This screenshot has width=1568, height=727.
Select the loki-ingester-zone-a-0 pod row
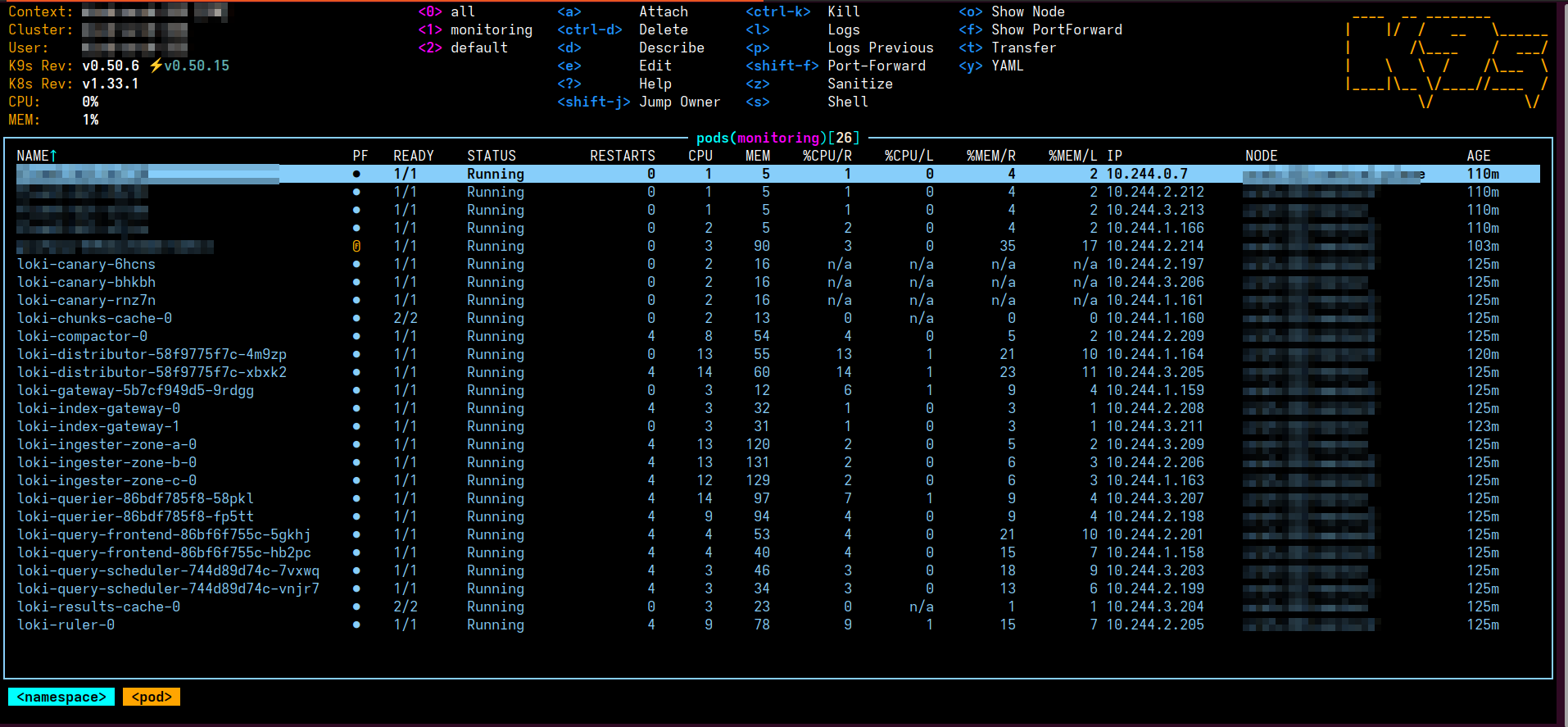click(107, 444)
